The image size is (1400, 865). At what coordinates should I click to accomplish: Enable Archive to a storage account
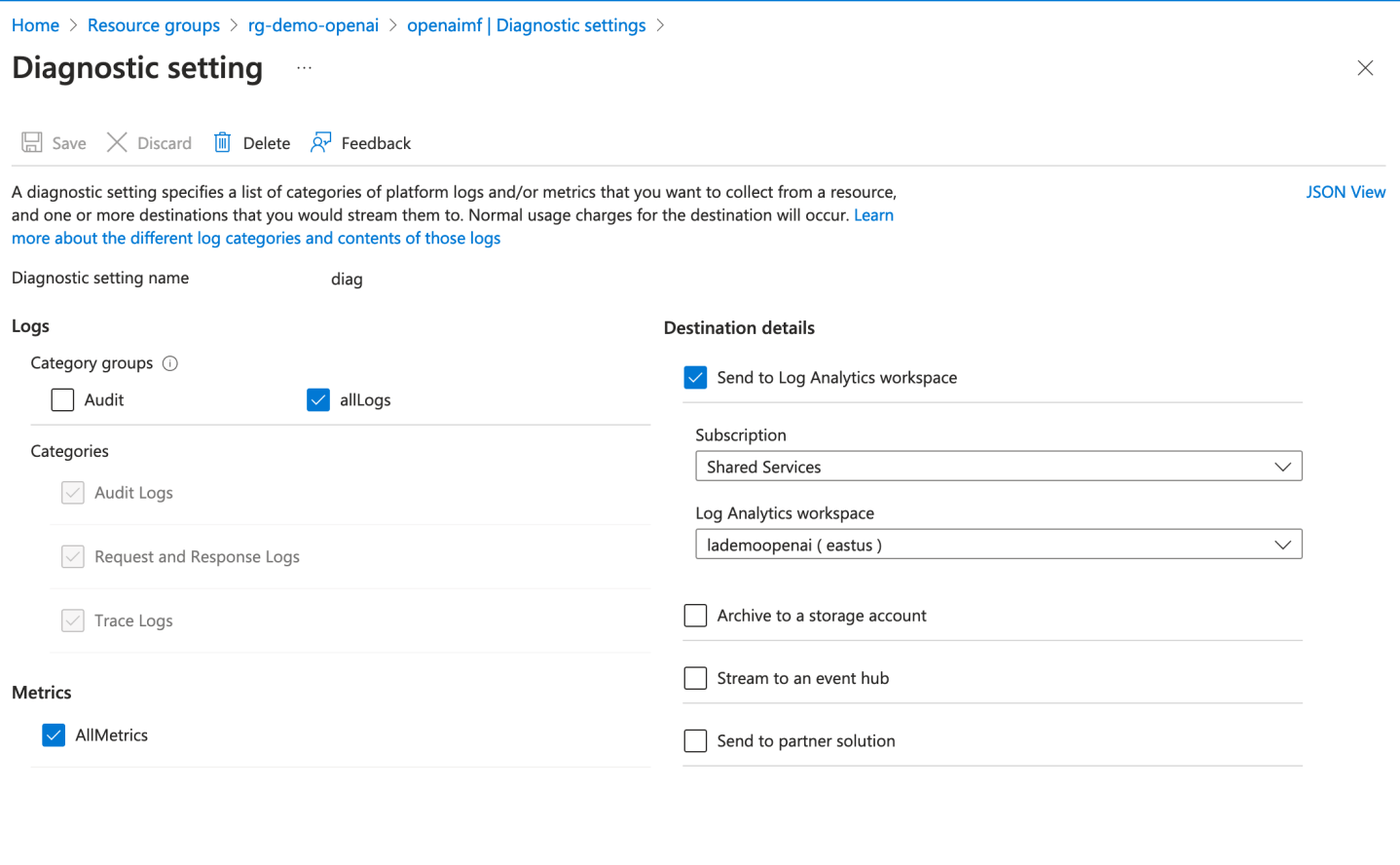click(695, 616)
